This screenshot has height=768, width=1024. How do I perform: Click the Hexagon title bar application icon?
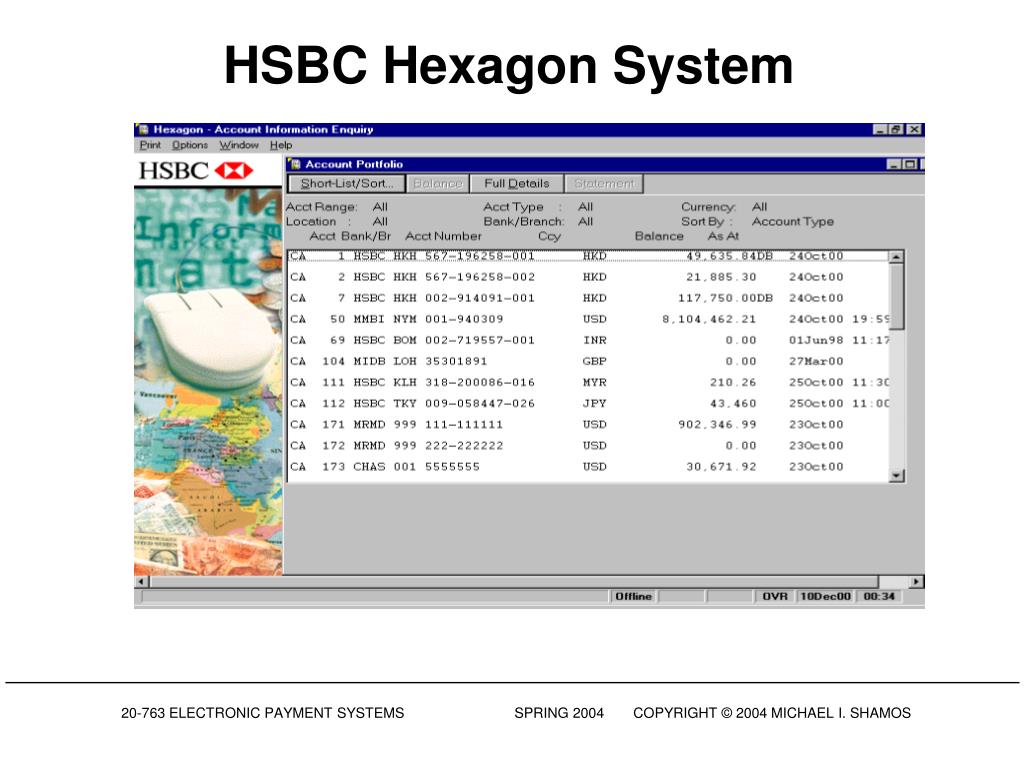[x=143, y=129]
